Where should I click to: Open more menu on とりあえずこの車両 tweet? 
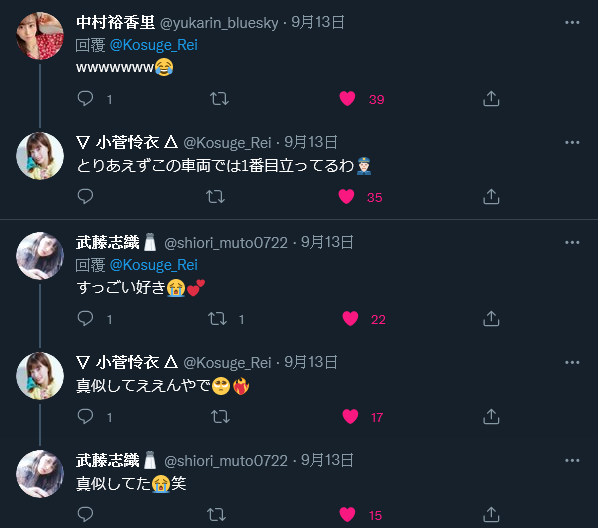point(572,142)
